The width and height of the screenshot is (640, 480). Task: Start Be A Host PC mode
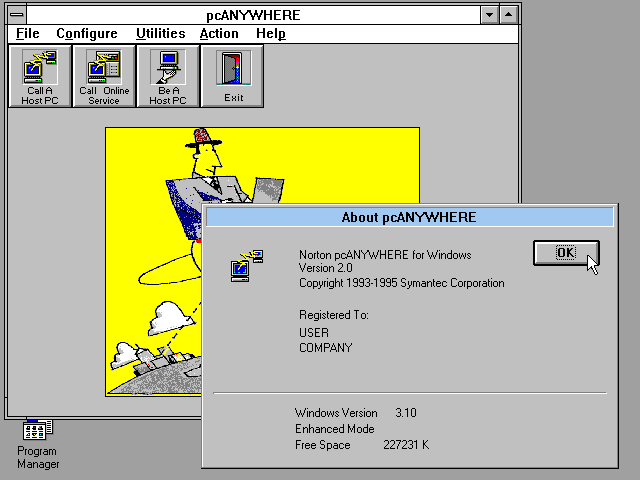click(168, 76)
